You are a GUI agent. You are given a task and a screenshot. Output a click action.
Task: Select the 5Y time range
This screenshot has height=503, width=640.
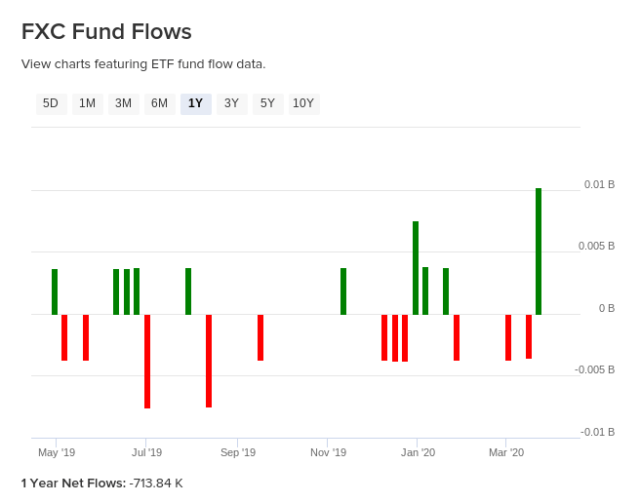pyautogui.click(x=267, y=103)
